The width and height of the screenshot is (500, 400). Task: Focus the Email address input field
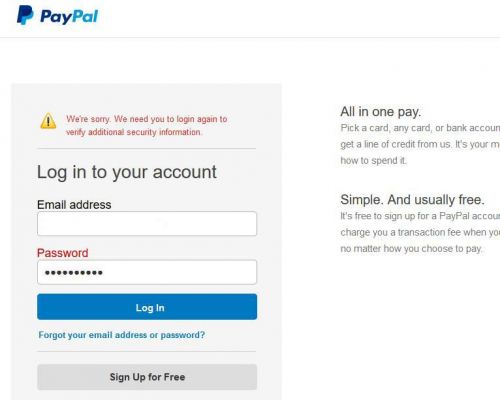click(x=147, y=223)
